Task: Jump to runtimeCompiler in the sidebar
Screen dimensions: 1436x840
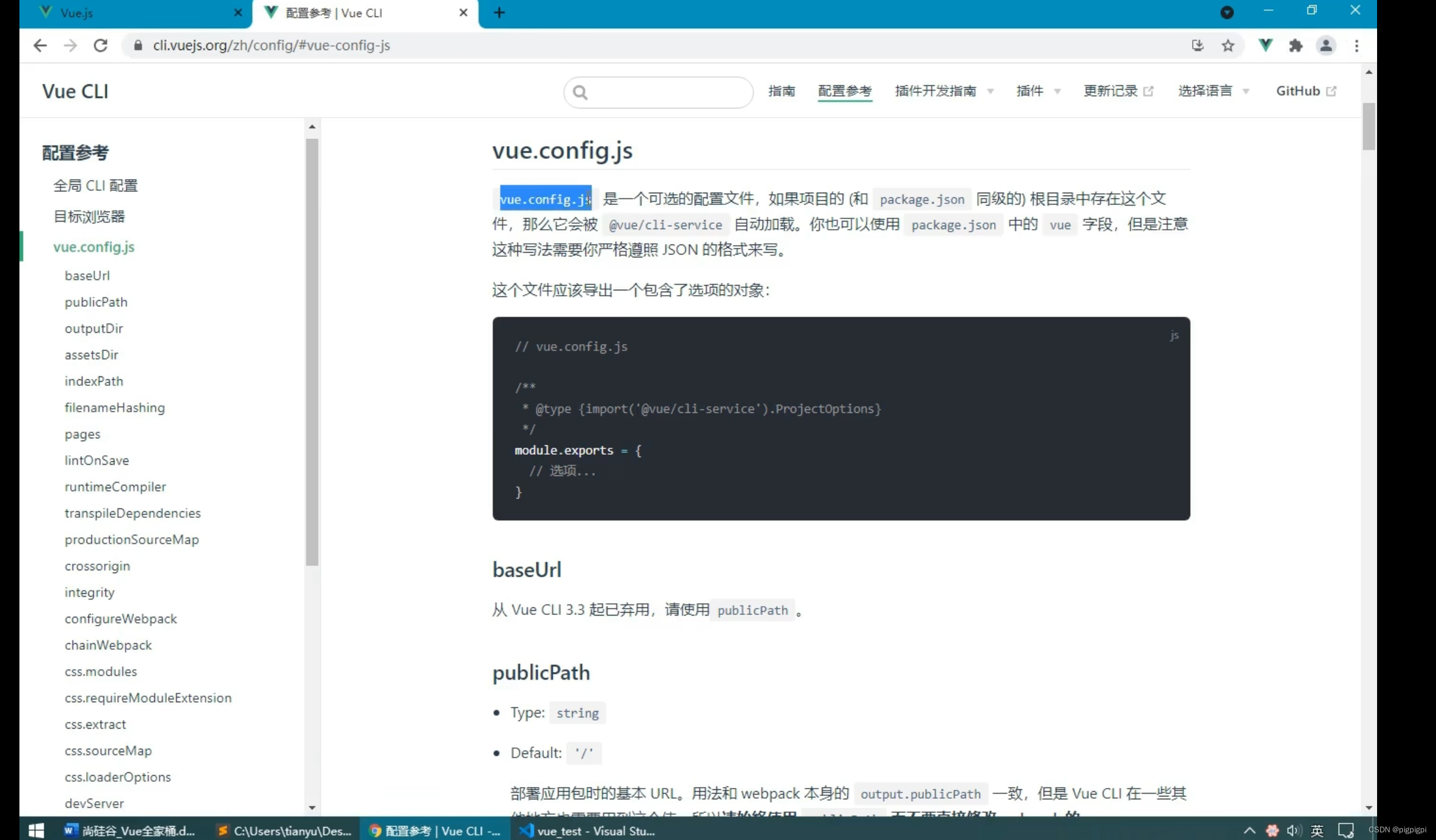Action: [115, 487]
